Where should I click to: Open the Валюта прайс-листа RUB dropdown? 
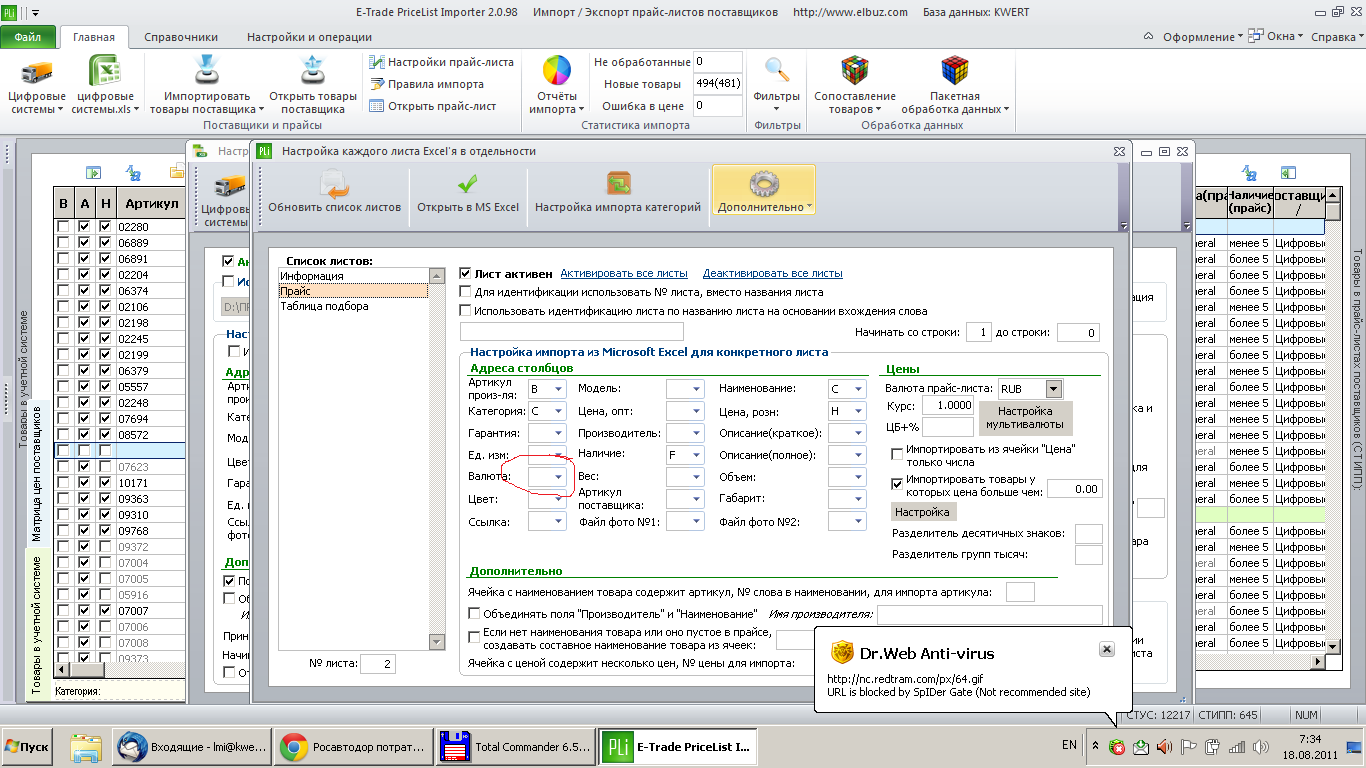coord(1053,388)
